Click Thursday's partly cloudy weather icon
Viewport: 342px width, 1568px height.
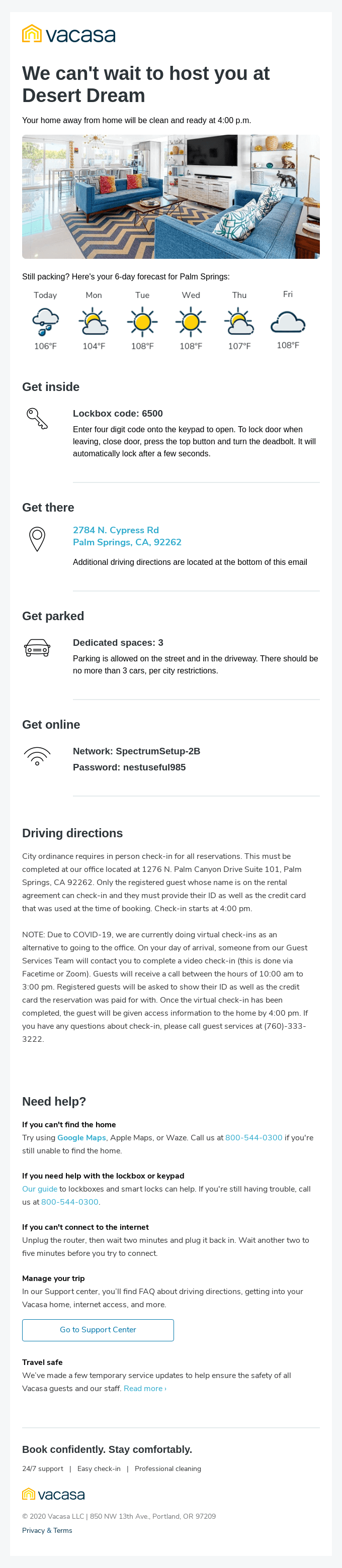[239, 322]
